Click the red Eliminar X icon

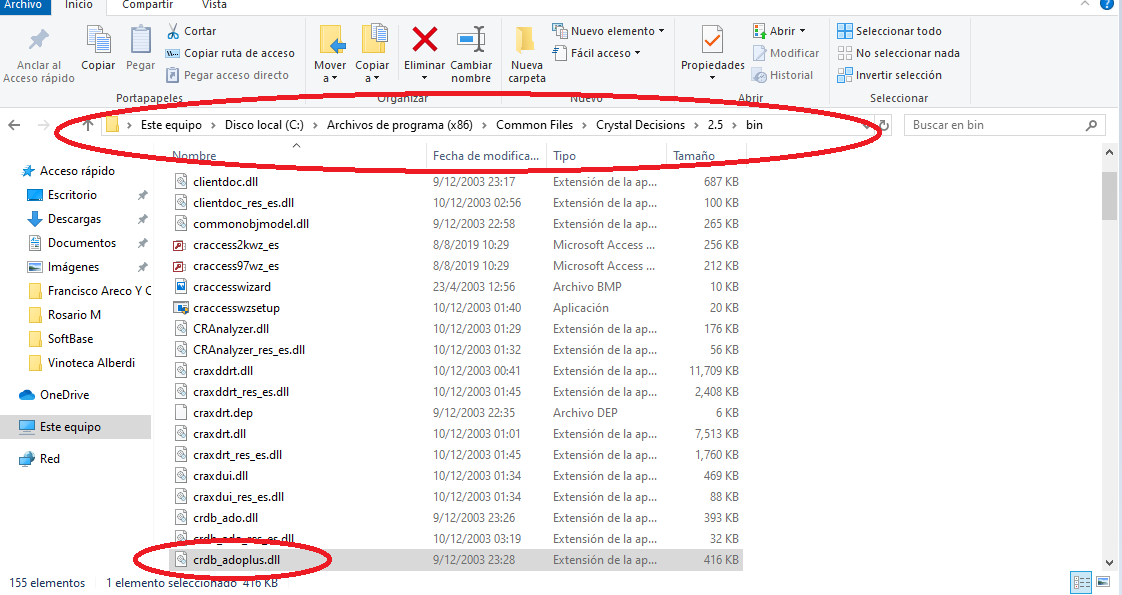(424, 39)
